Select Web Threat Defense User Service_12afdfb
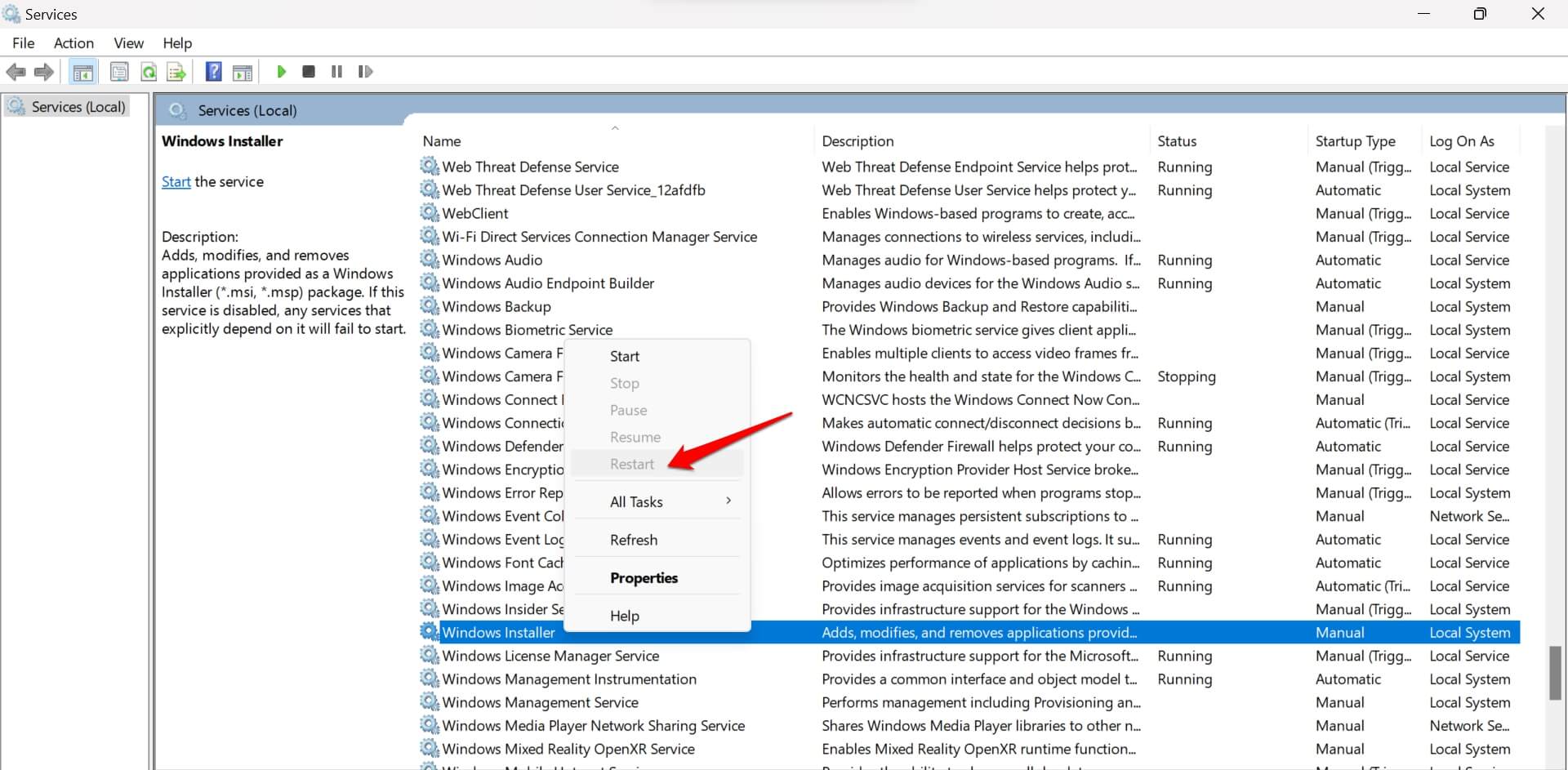The height and width of the screenshot is (770, 1568). (573, 190)
